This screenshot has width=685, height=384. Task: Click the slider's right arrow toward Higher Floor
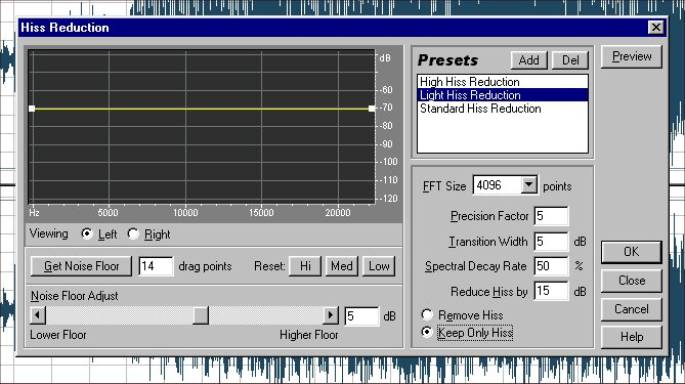coord(331,315)
